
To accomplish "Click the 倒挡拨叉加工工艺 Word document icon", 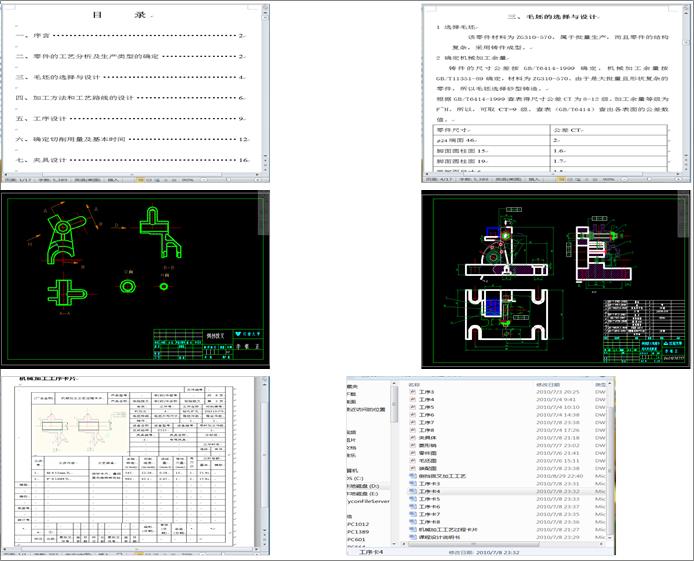I will click(413, 476).
